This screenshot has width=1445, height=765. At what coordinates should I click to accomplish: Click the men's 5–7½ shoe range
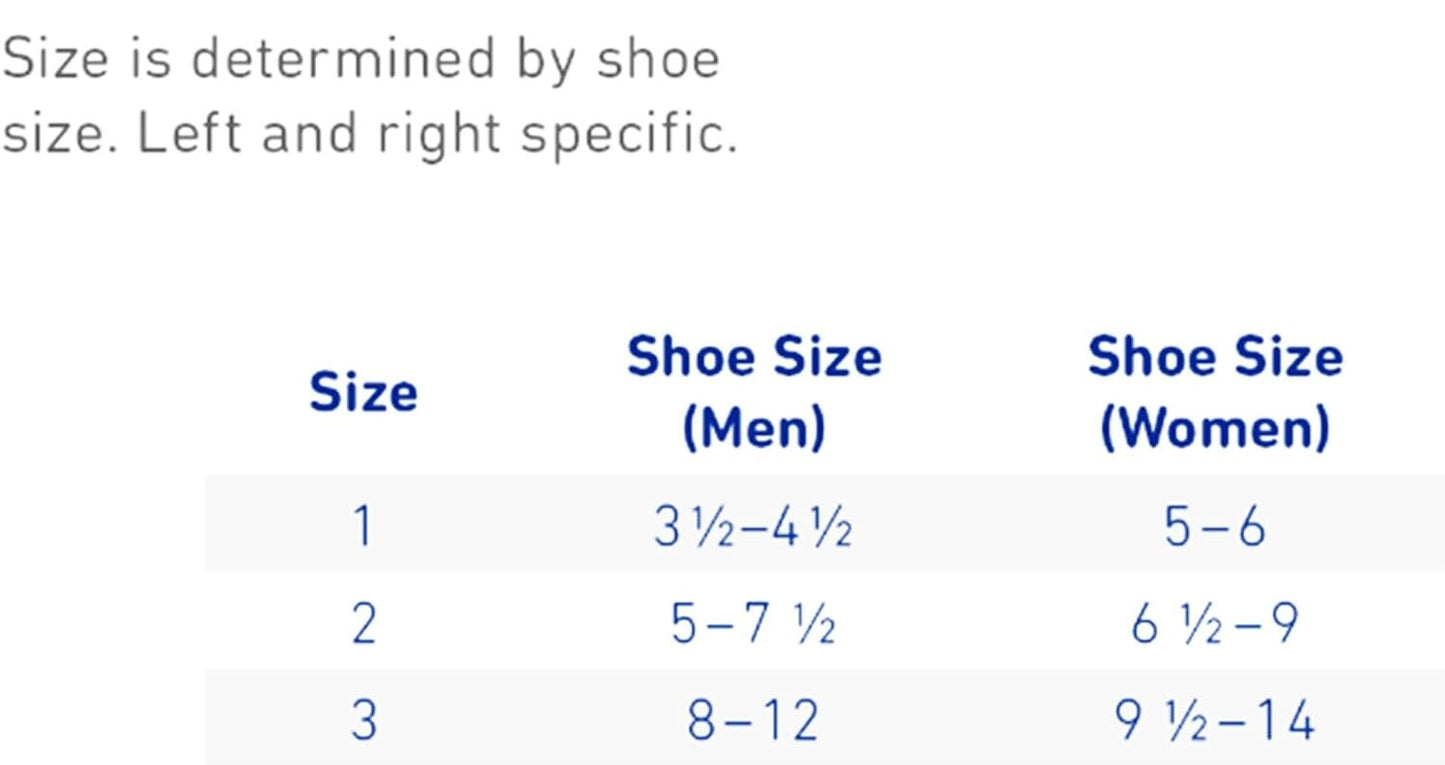coord(753,624)
